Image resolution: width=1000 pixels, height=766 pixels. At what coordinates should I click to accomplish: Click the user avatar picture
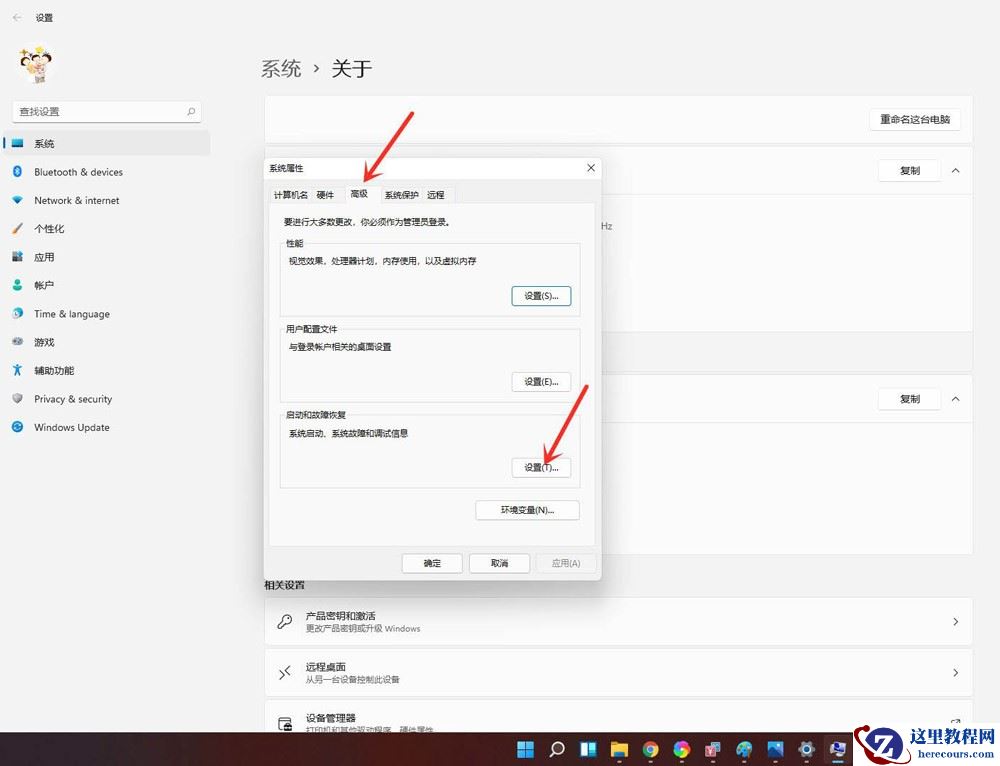[36, 63]
